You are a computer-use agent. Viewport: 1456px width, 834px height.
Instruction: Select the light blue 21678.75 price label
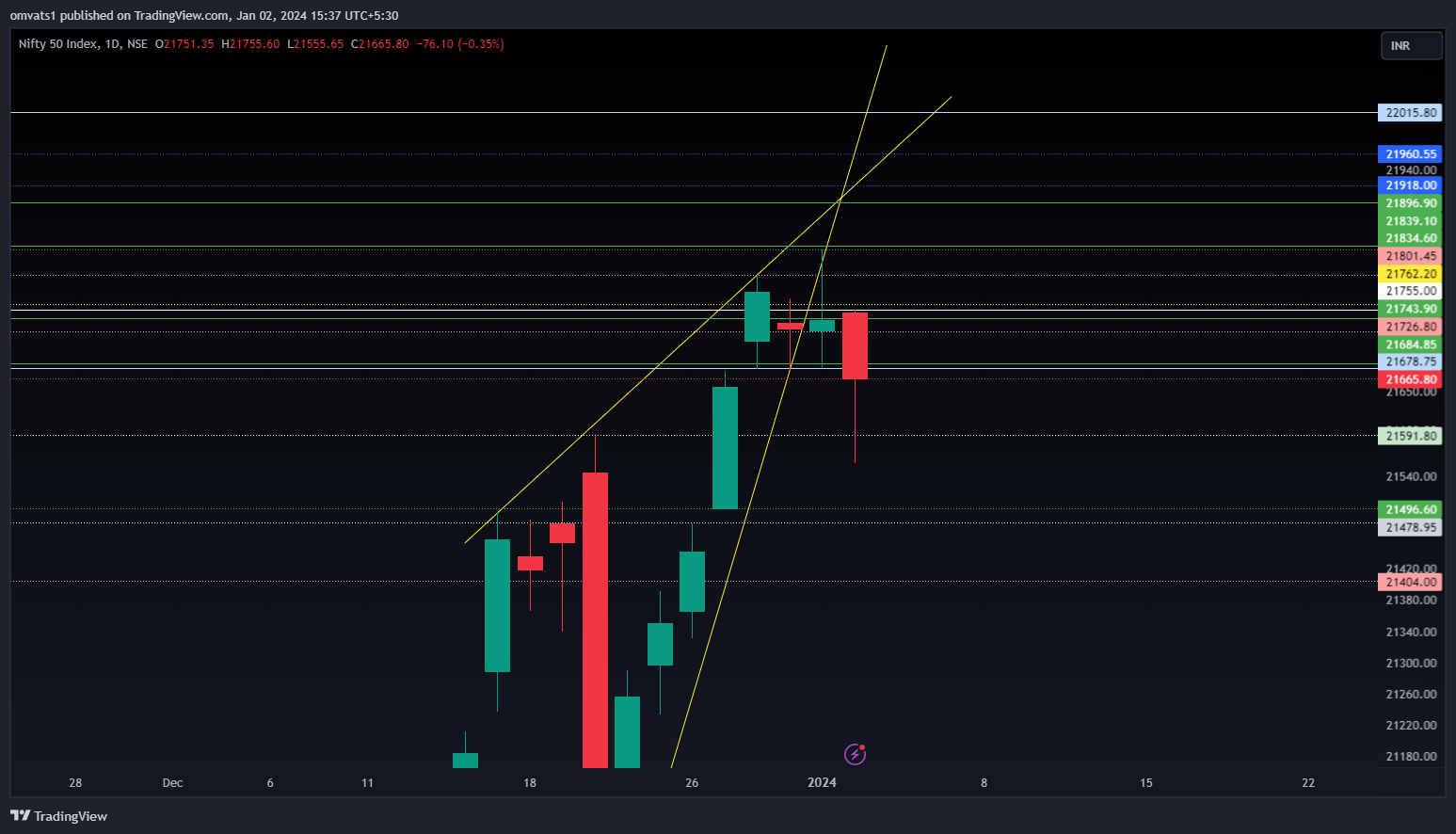pos(1410,361)
